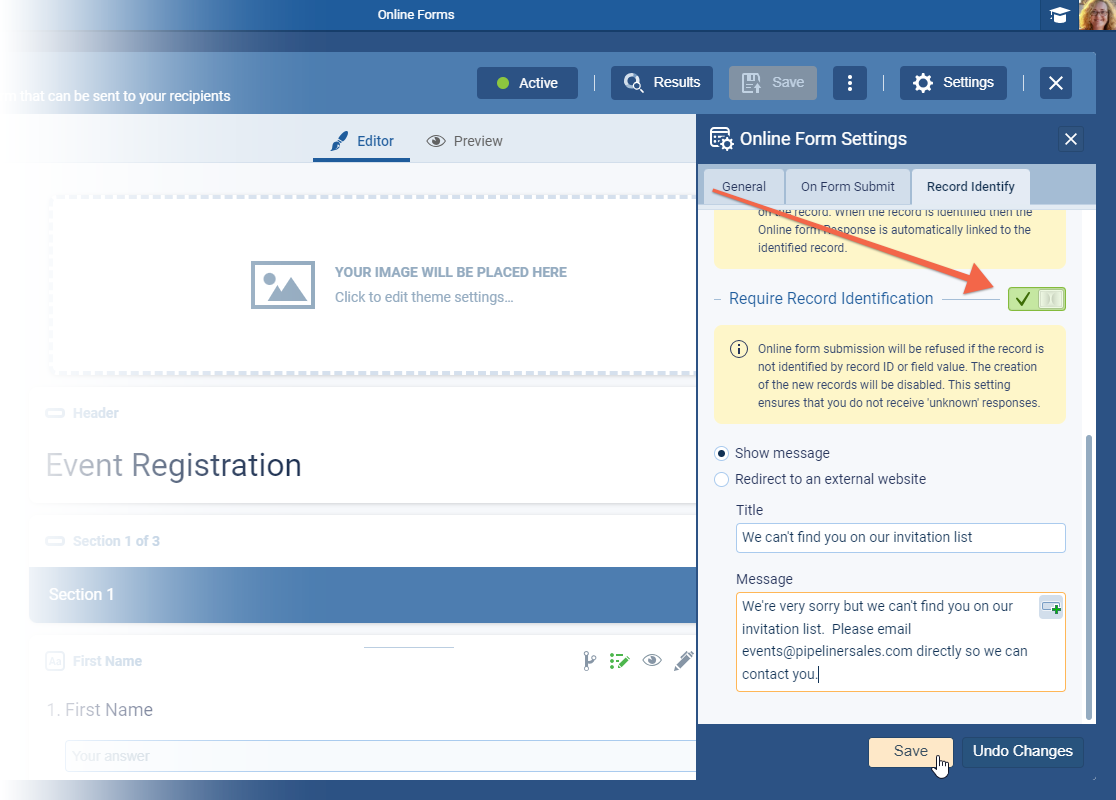This screenshot has height=800, width=1116.
Task: Toggle Require Record Identification switch
Action: pyautogui.click(x=1036, y=299)
